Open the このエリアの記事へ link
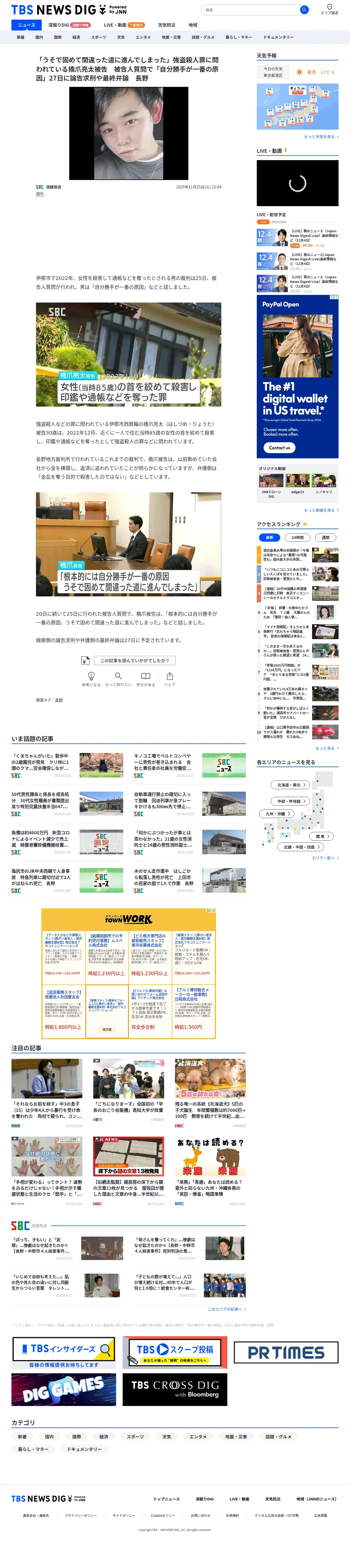This screenshot has width=350, height=1568. coord(226,1309)
